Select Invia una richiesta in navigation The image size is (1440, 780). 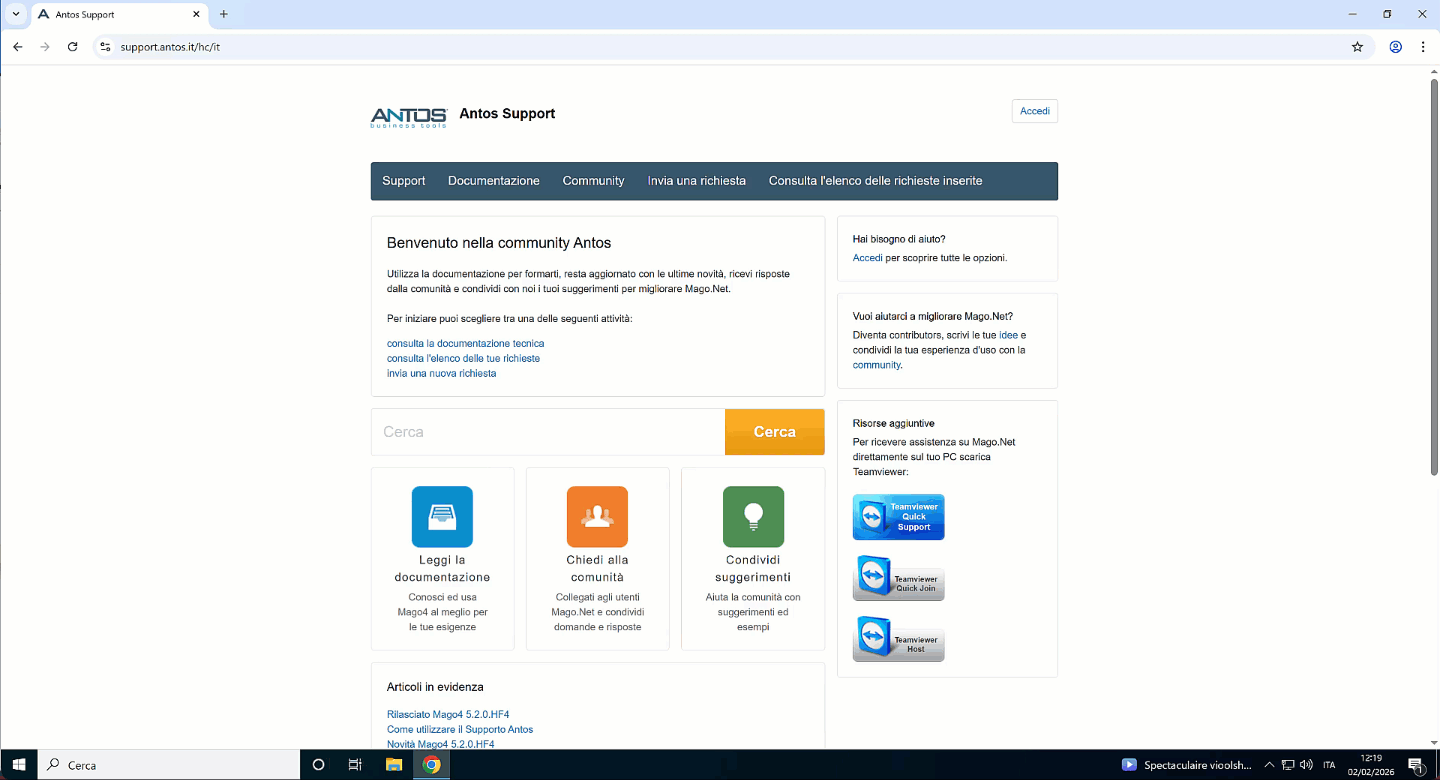tap(696, 181)
